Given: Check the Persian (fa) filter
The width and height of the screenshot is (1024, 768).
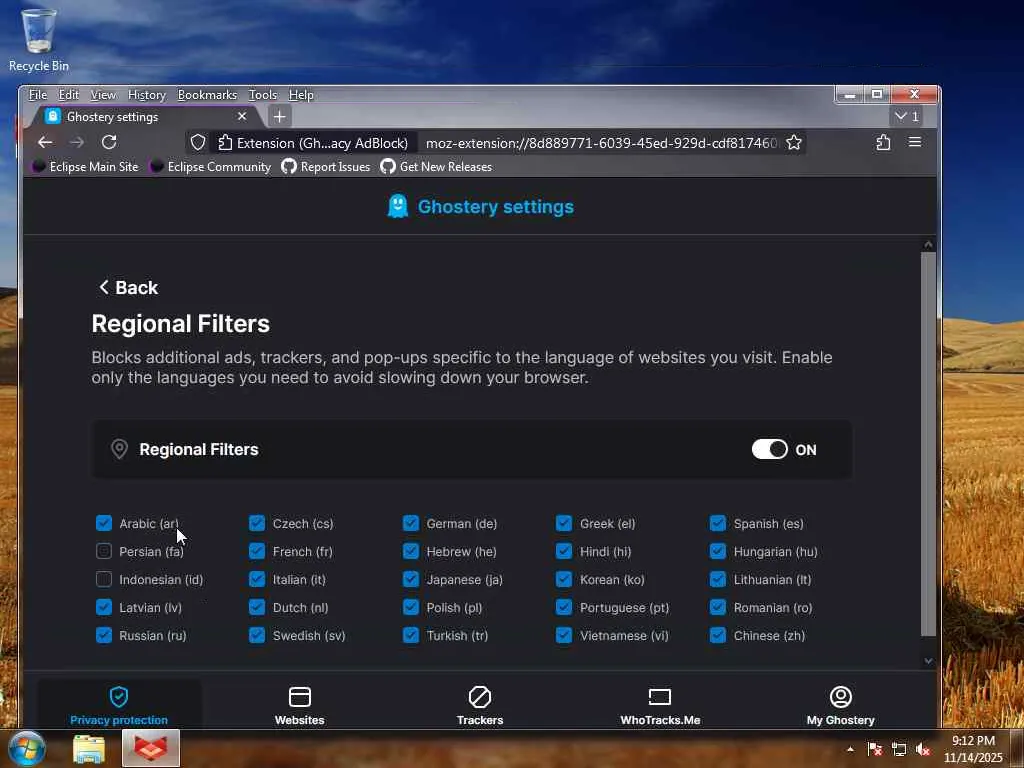Looking at the screenshot, I should click(x=104, y=551).
